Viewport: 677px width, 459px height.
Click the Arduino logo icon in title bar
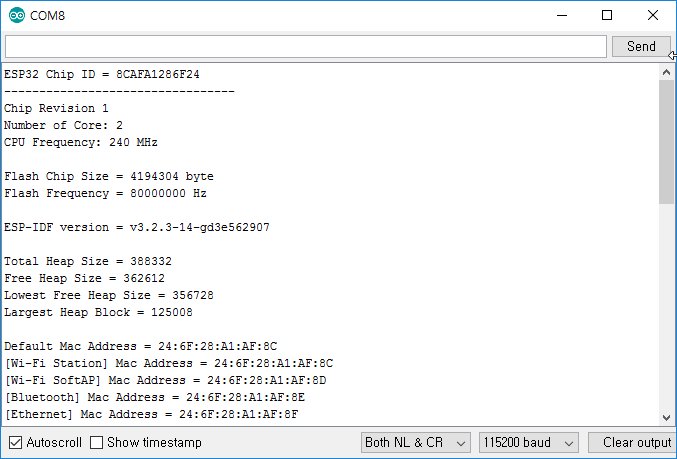[x=17, y=16]
